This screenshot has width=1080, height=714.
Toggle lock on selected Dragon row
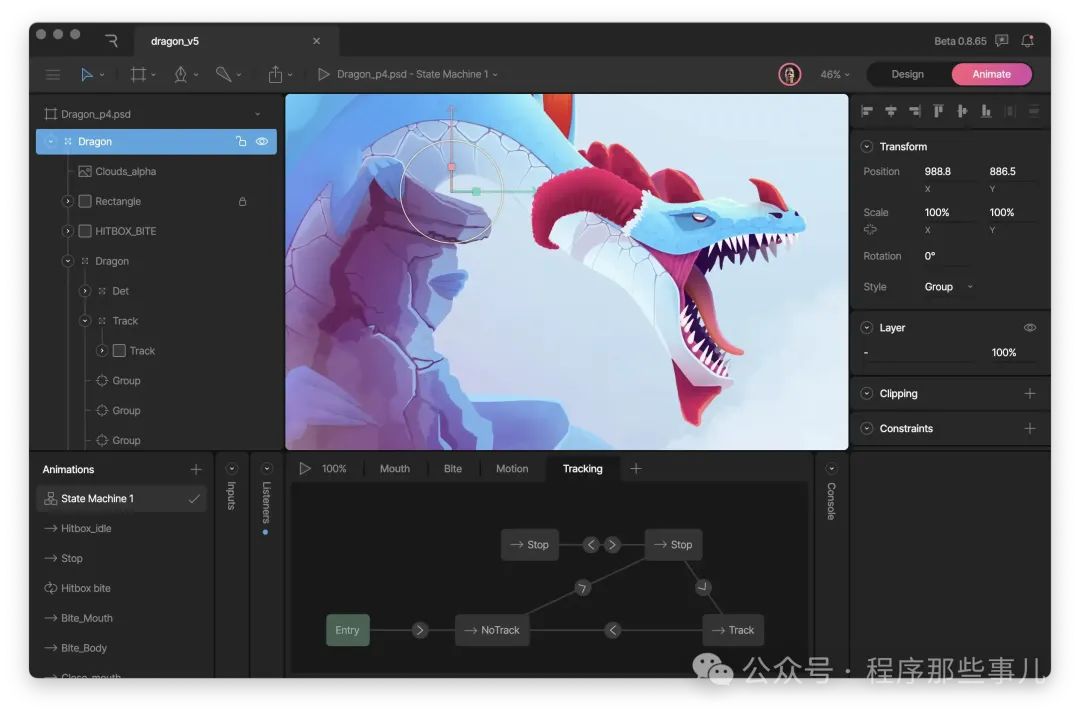241,141
